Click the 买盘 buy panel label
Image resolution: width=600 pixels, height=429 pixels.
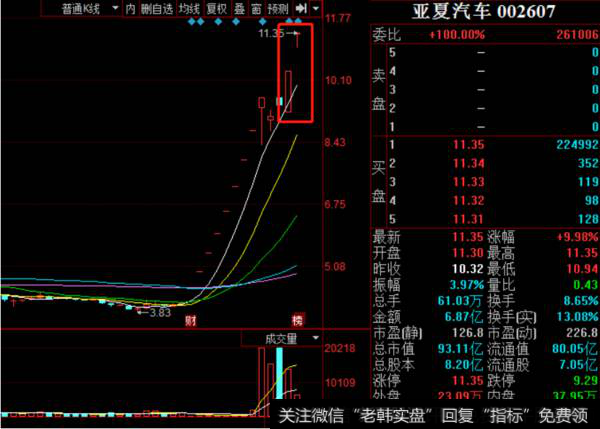378,182
